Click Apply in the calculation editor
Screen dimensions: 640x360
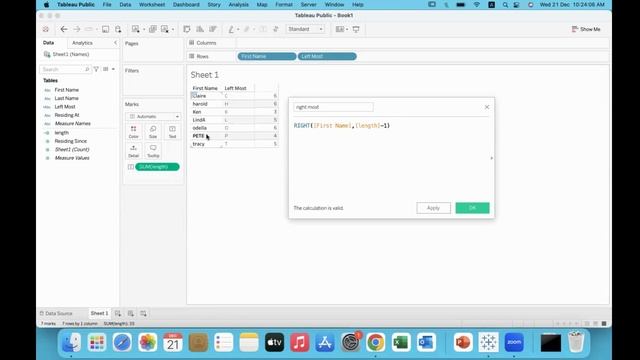click(433, 208)
